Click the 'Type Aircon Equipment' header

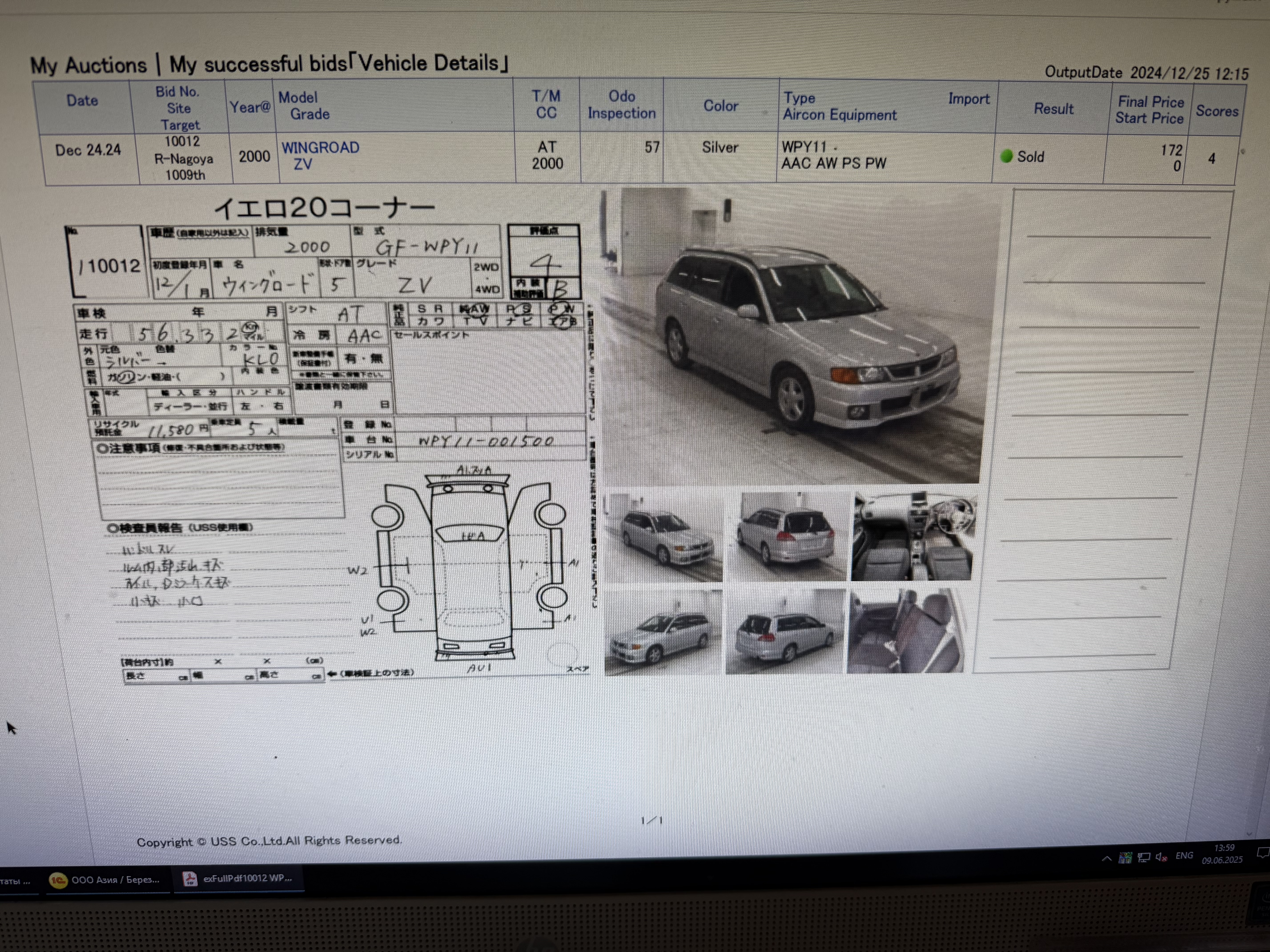(x=839, y=107)
